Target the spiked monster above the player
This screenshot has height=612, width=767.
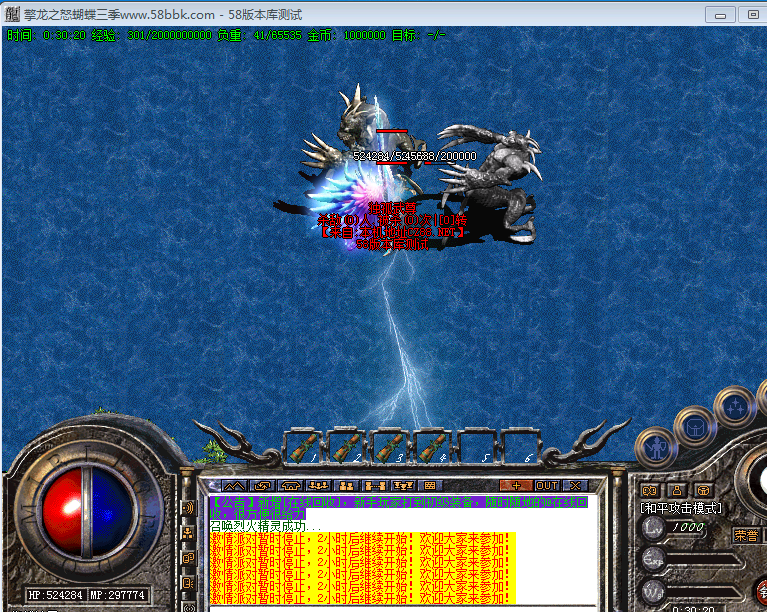[361, 120]
